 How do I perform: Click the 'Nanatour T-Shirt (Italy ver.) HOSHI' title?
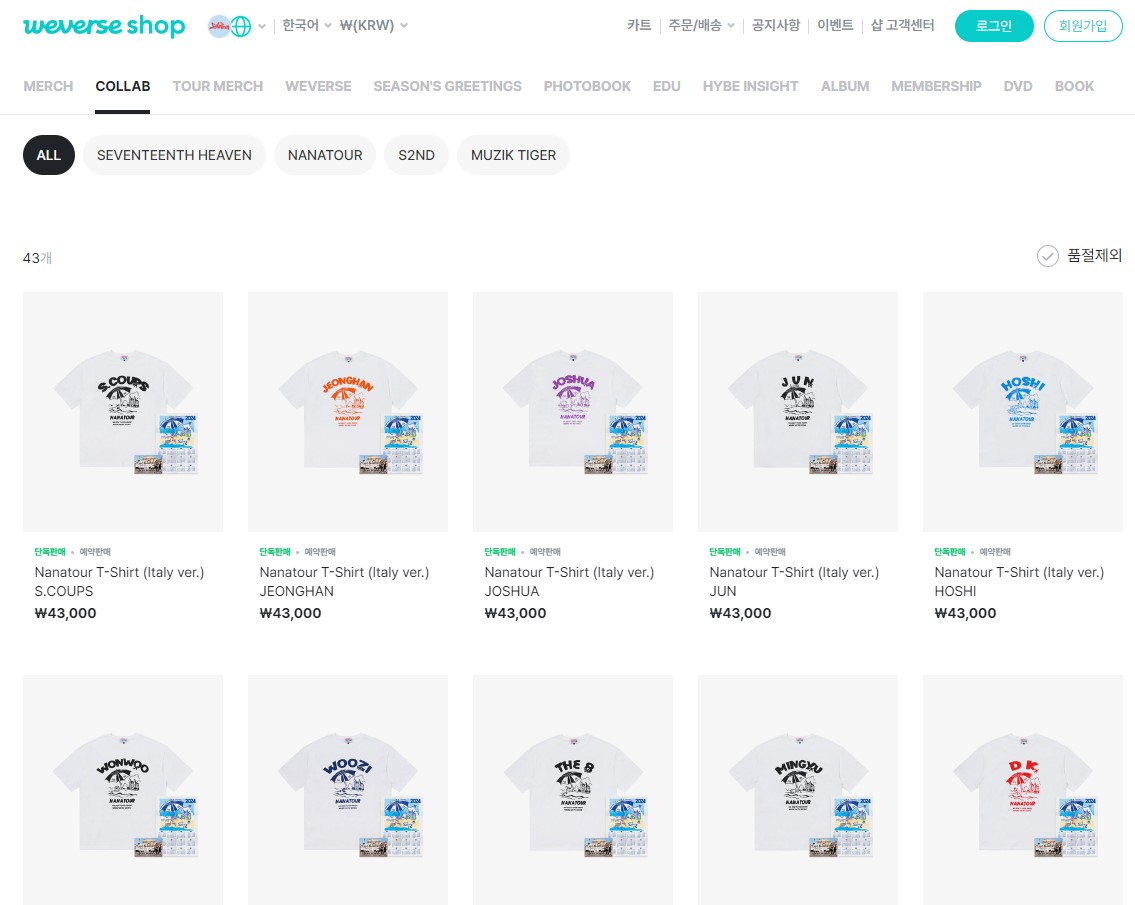click(x=1019, y=581)
